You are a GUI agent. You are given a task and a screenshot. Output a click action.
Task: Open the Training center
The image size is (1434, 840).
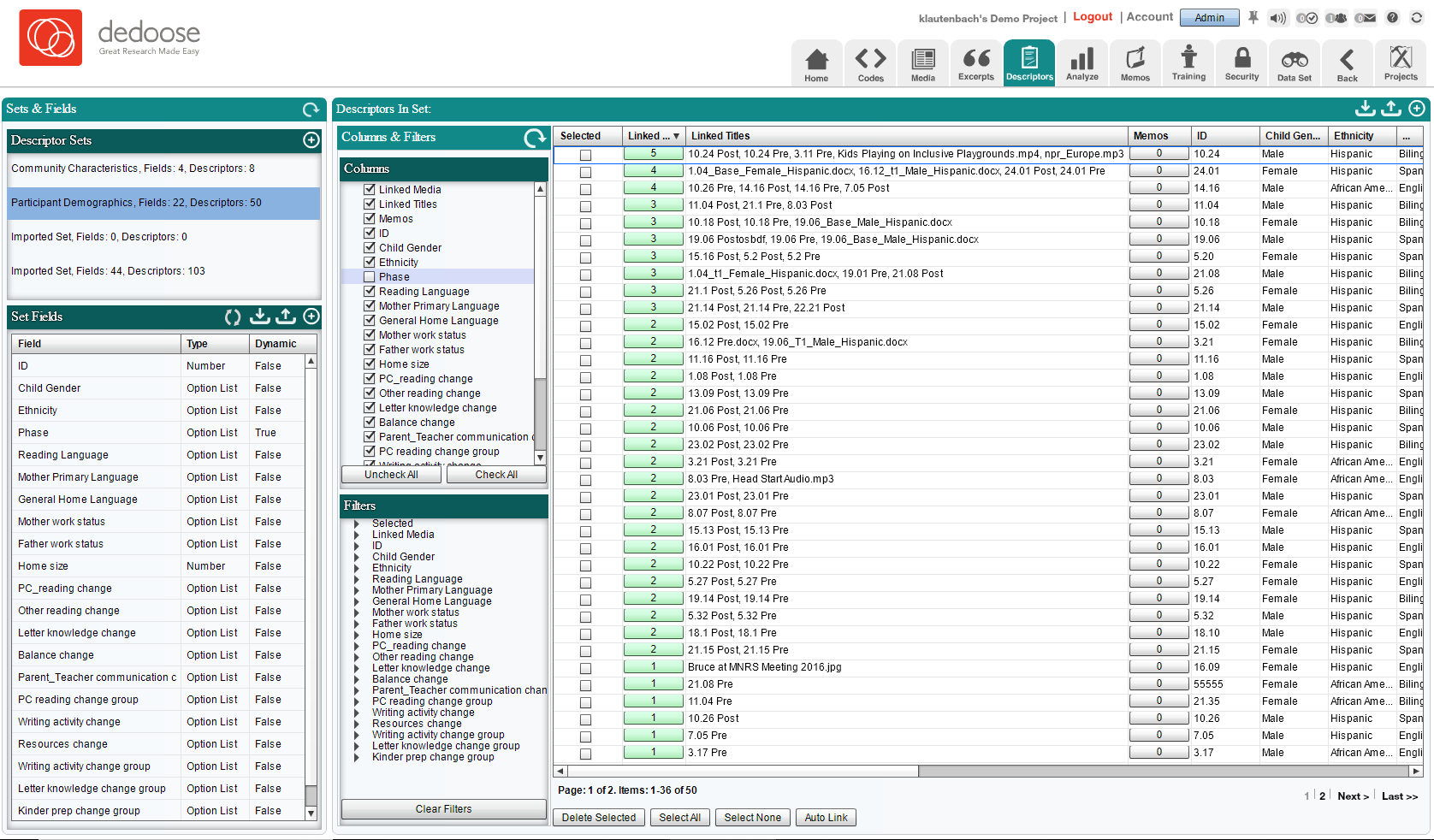point(1188,63)
